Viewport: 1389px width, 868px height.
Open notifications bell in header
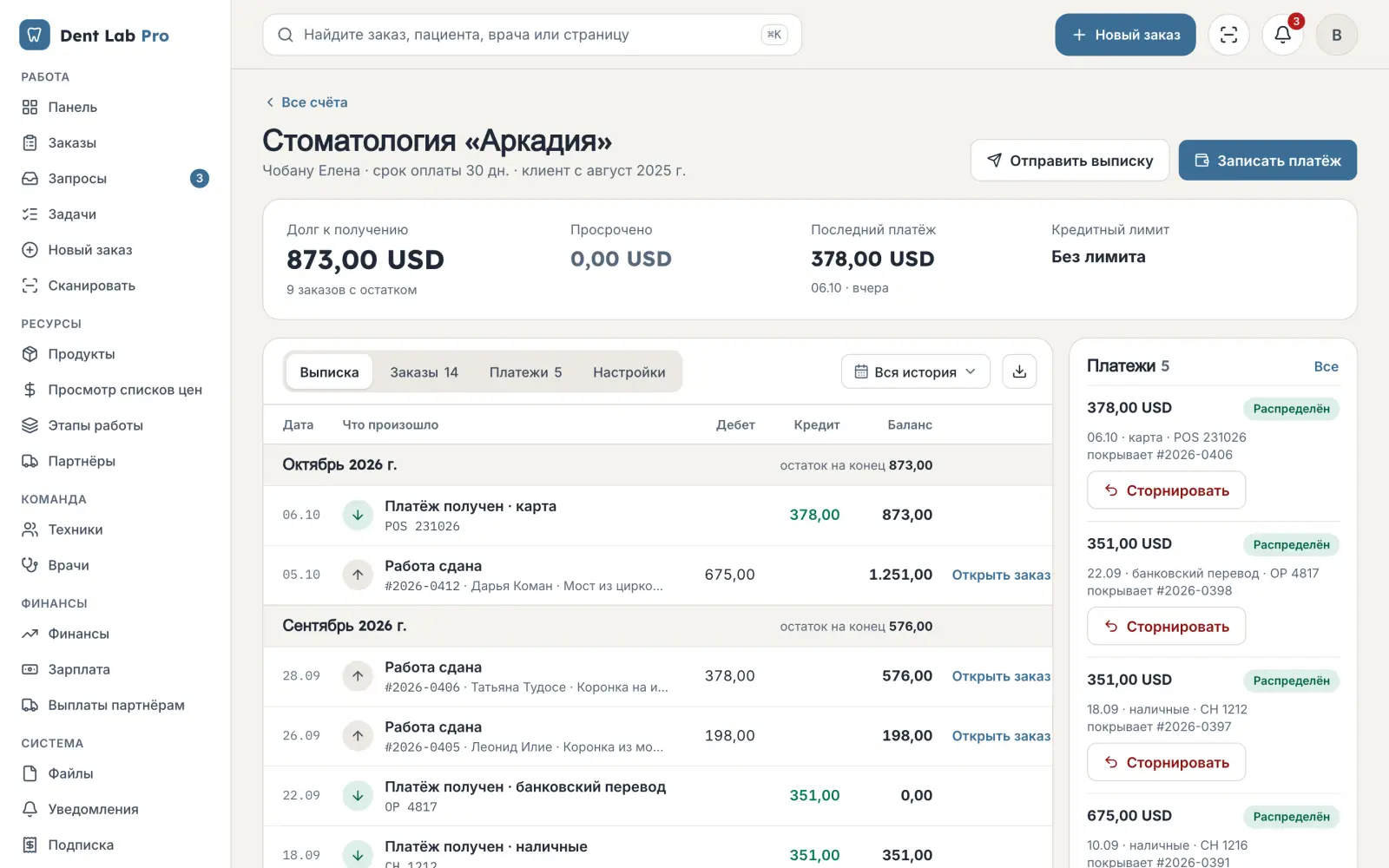coord(1282,35)
